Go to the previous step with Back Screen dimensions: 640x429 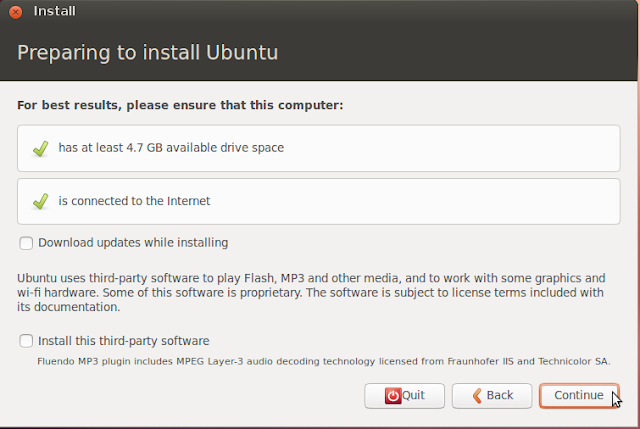click(491, 395)
